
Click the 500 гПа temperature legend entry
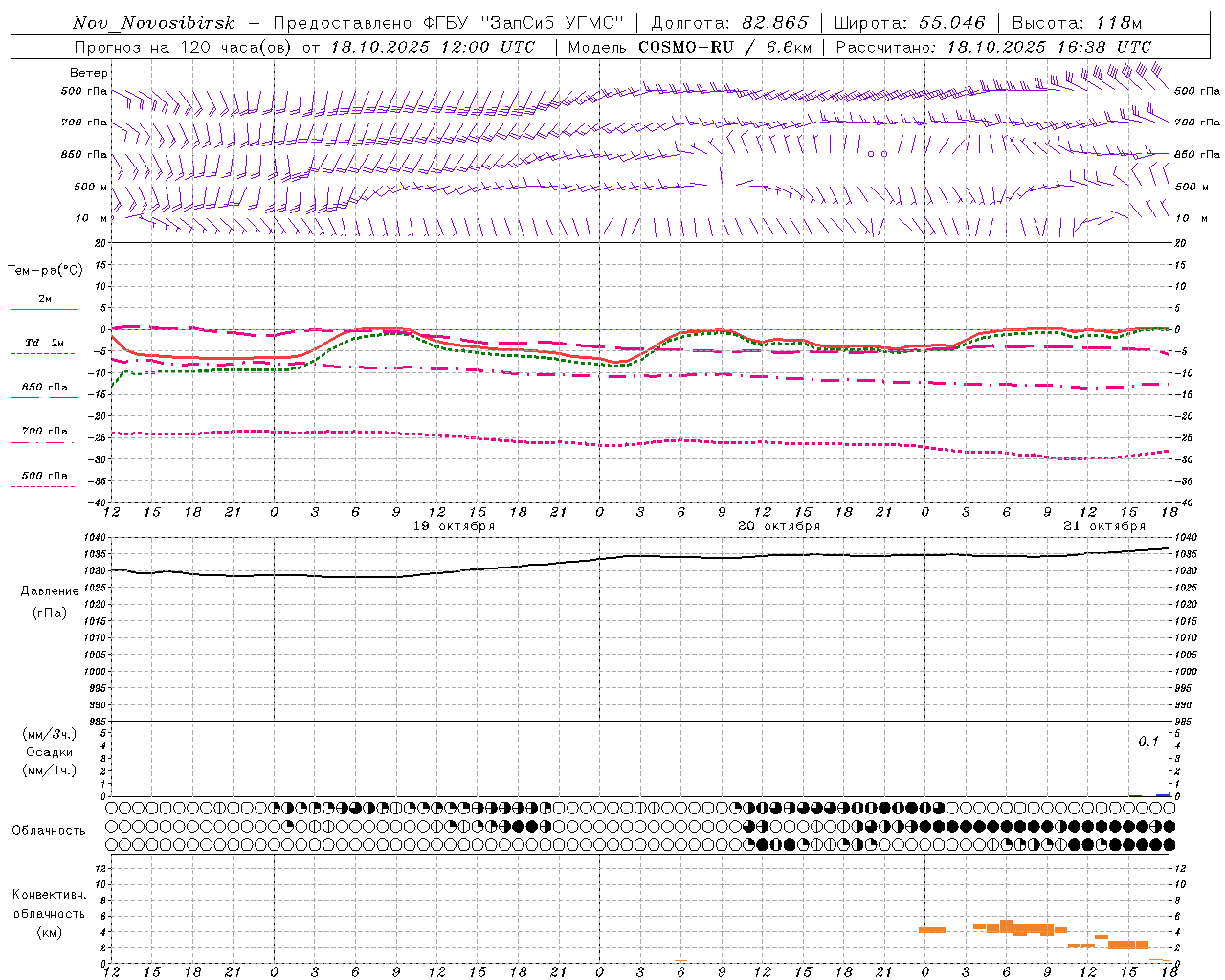click(45, 476)
